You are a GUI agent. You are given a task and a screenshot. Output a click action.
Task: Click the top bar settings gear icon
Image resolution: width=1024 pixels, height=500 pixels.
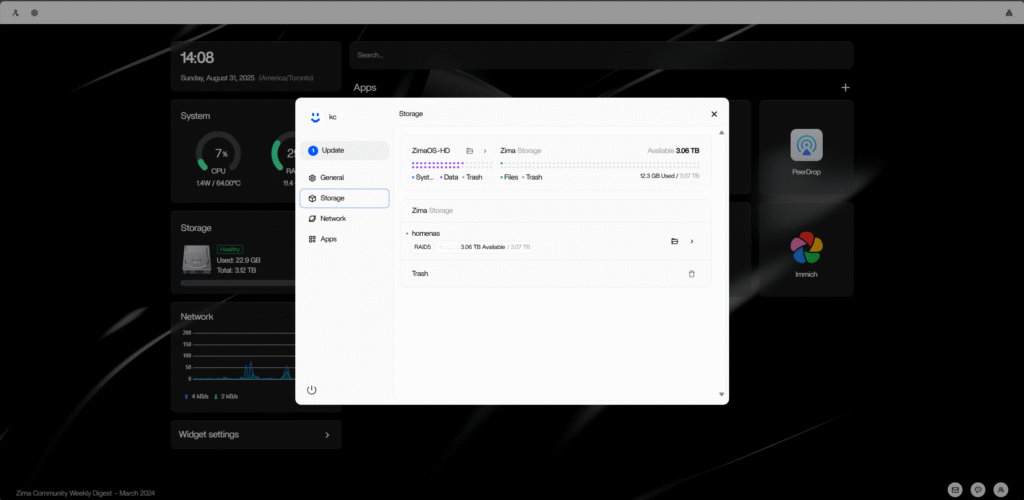pyautogui.click(x=34, y=12)
